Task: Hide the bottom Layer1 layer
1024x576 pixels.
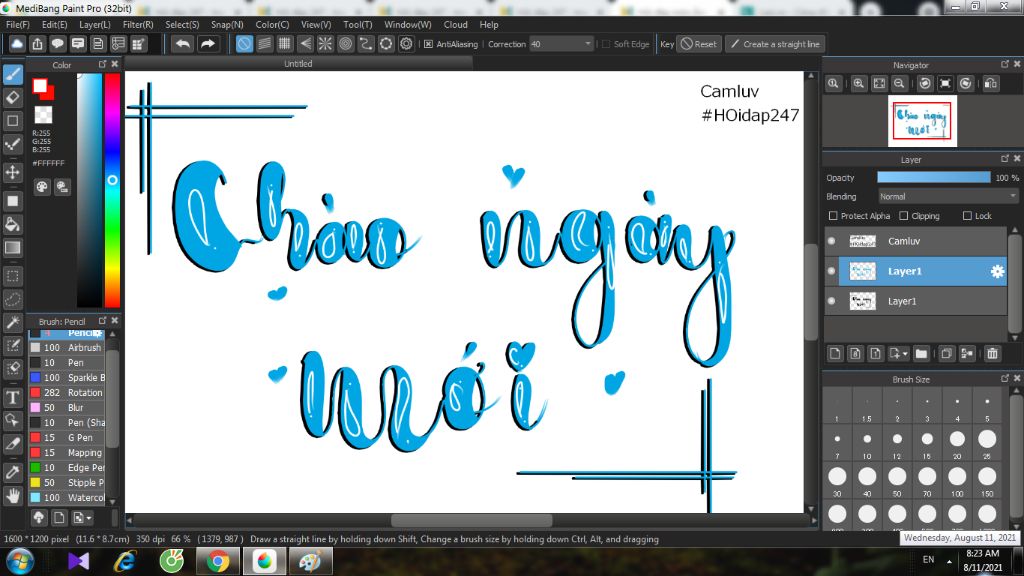Action: (831, 301)
